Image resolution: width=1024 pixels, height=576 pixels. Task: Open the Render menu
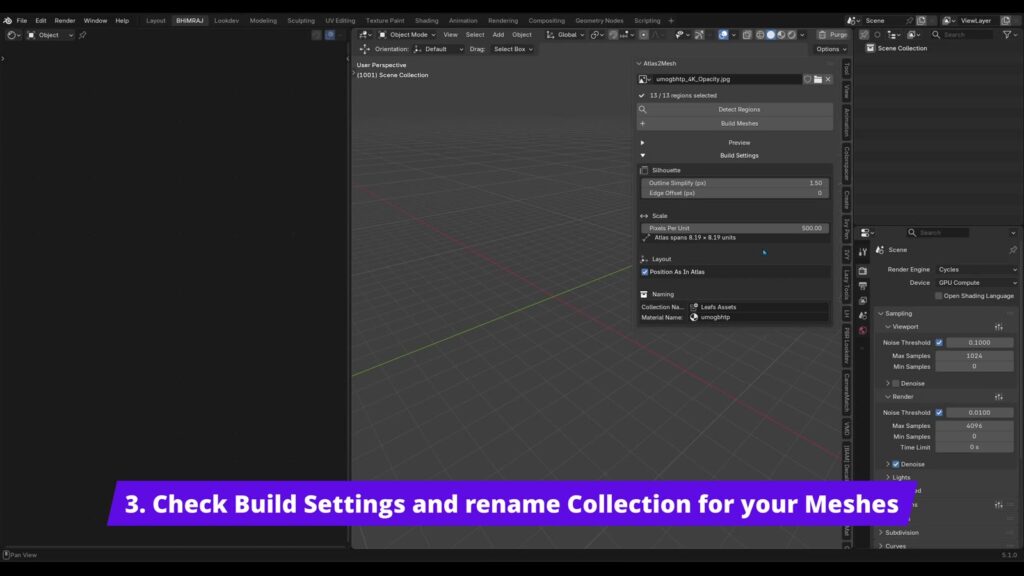tap(65, 20)
